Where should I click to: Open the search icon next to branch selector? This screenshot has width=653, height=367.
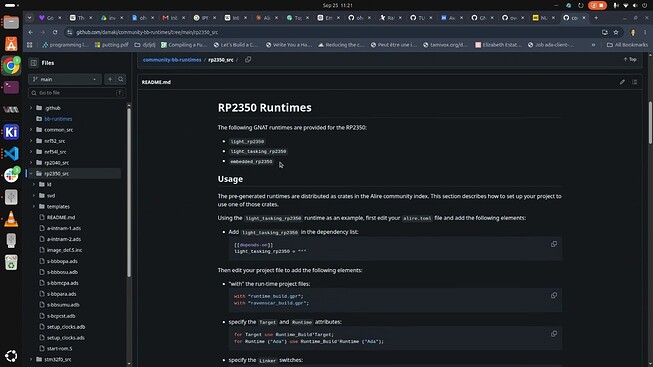tap(120, 79)
